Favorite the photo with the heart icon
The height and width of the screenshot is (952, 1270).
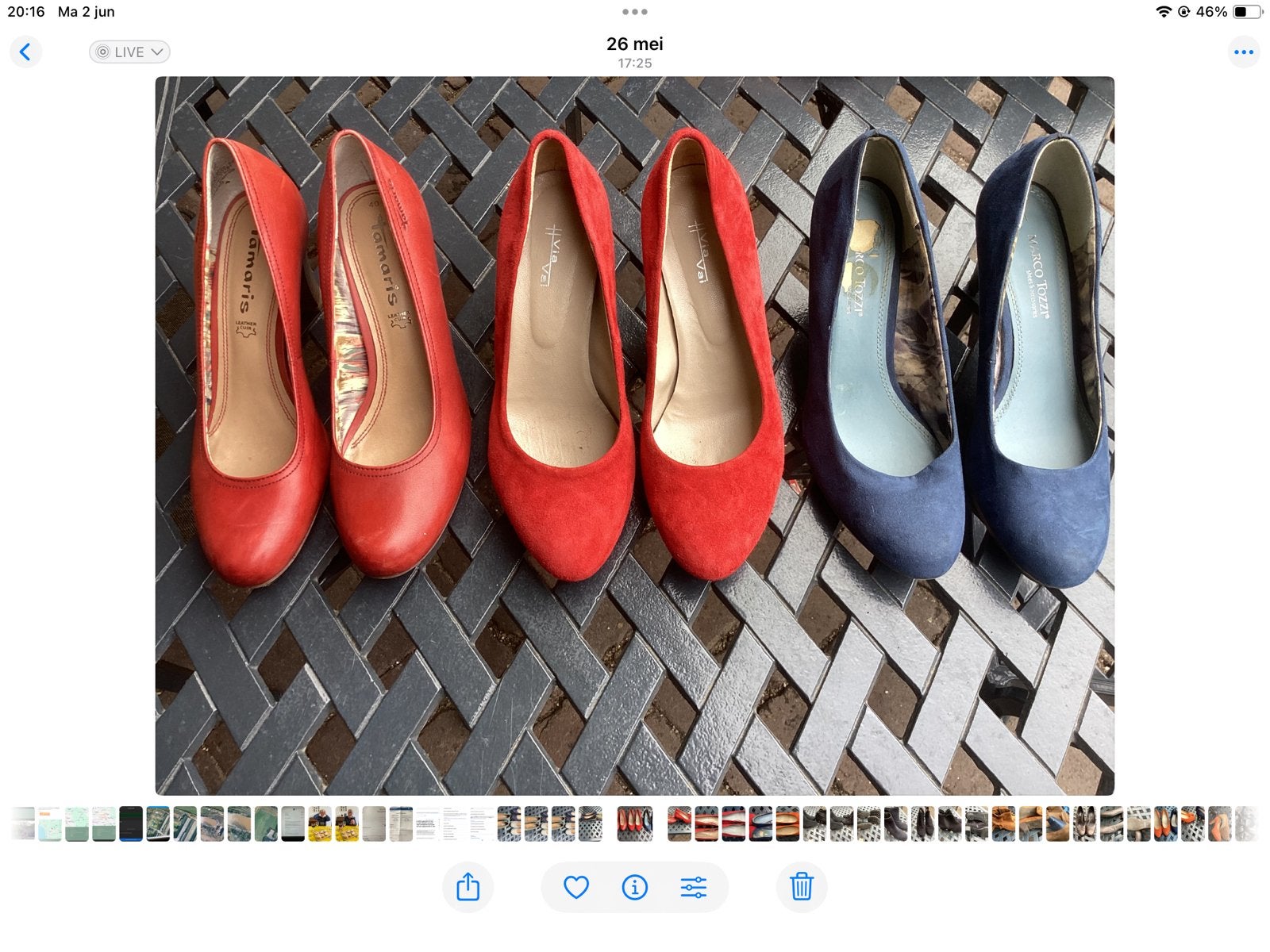coord(576,887)
